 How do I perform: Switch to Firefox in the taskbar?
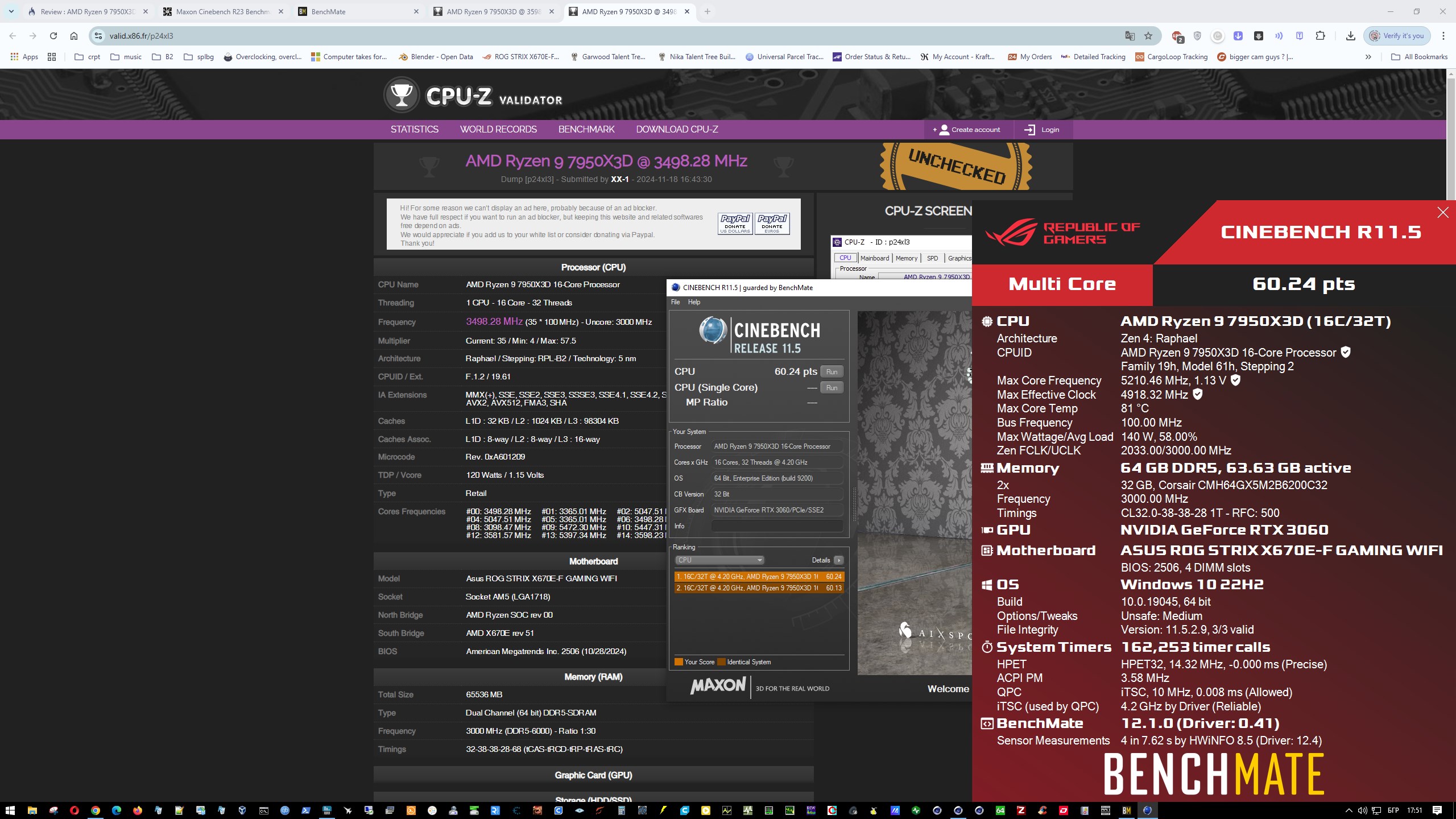click(x=137, y=810)
